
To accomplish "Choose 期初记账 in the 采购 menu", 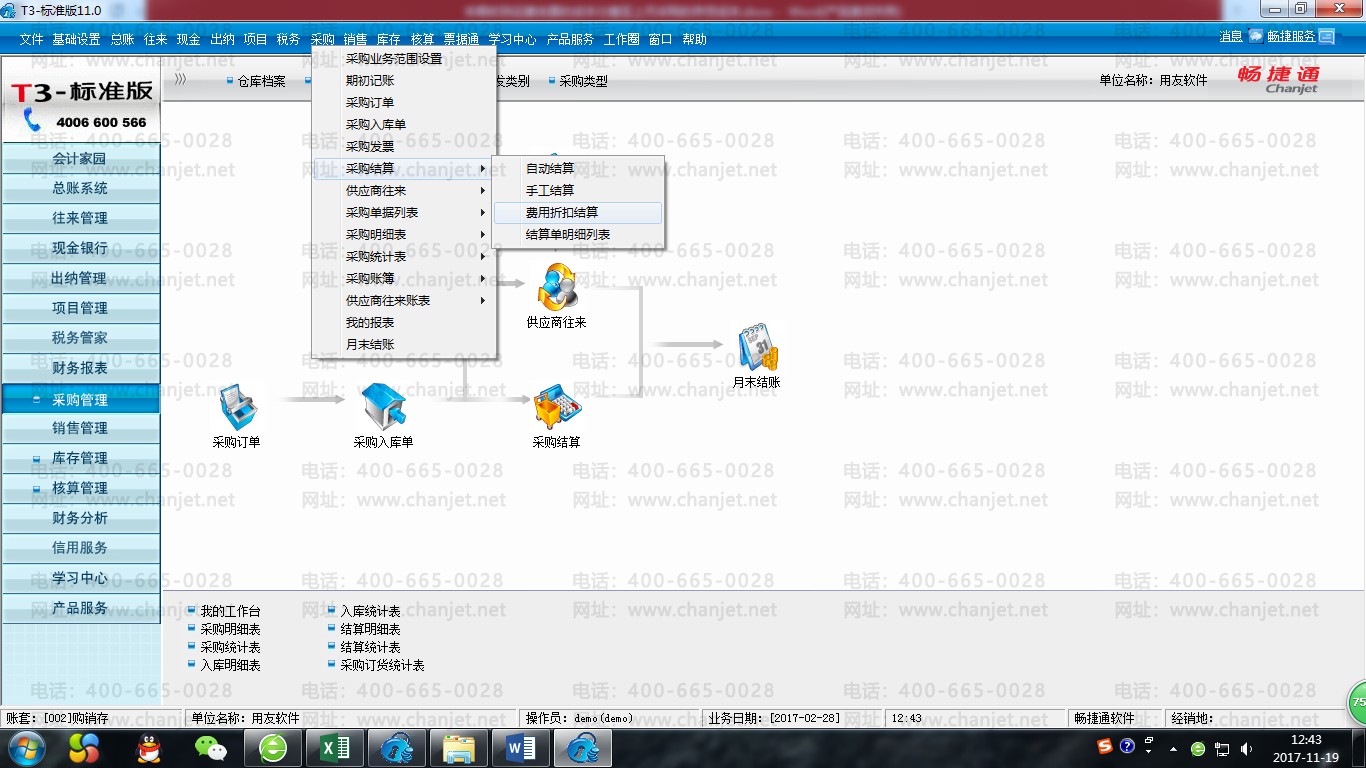I will [x=405, y=80].
